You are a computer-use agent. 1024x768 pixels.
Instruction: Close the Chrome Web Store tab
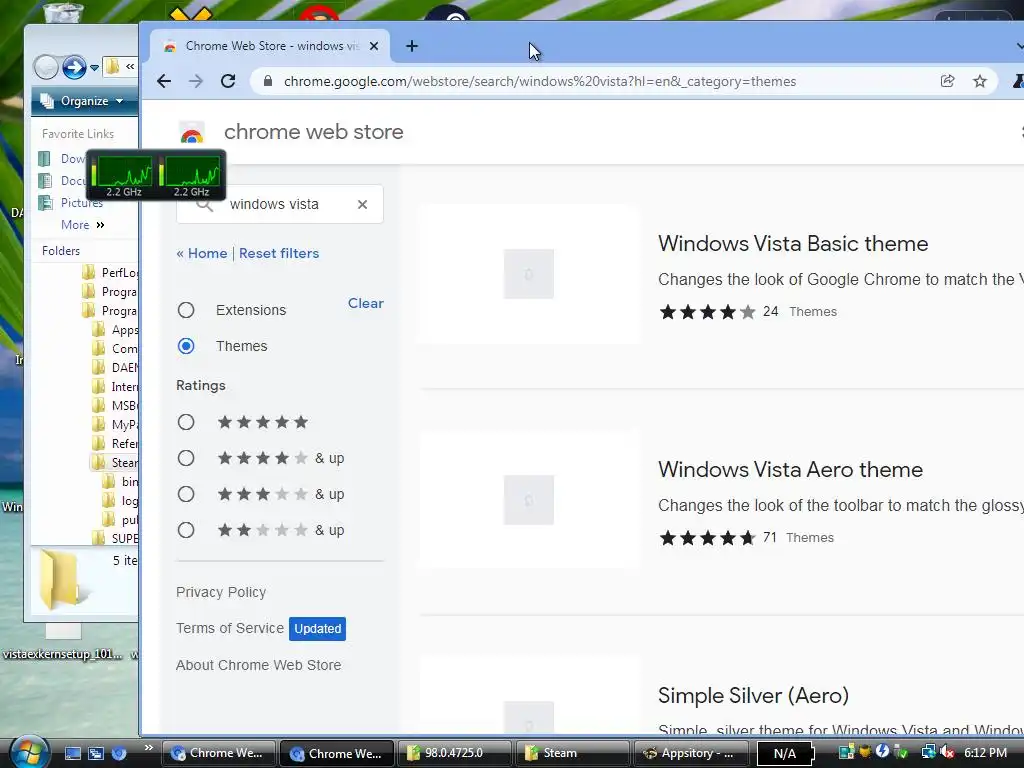374,46
